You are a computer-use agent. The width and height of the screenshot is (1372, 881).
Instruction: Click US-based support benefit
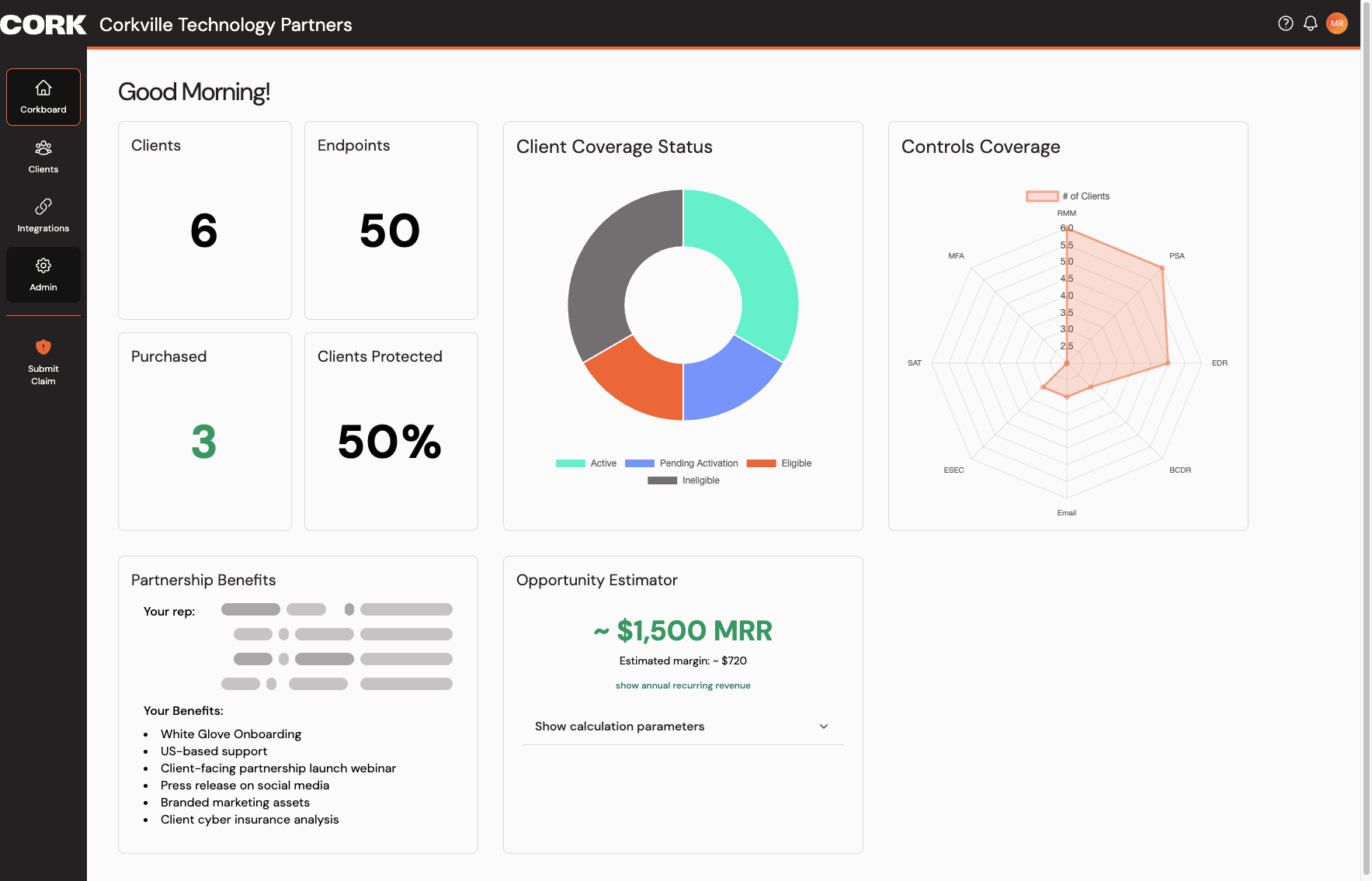[x=214, y=751]
